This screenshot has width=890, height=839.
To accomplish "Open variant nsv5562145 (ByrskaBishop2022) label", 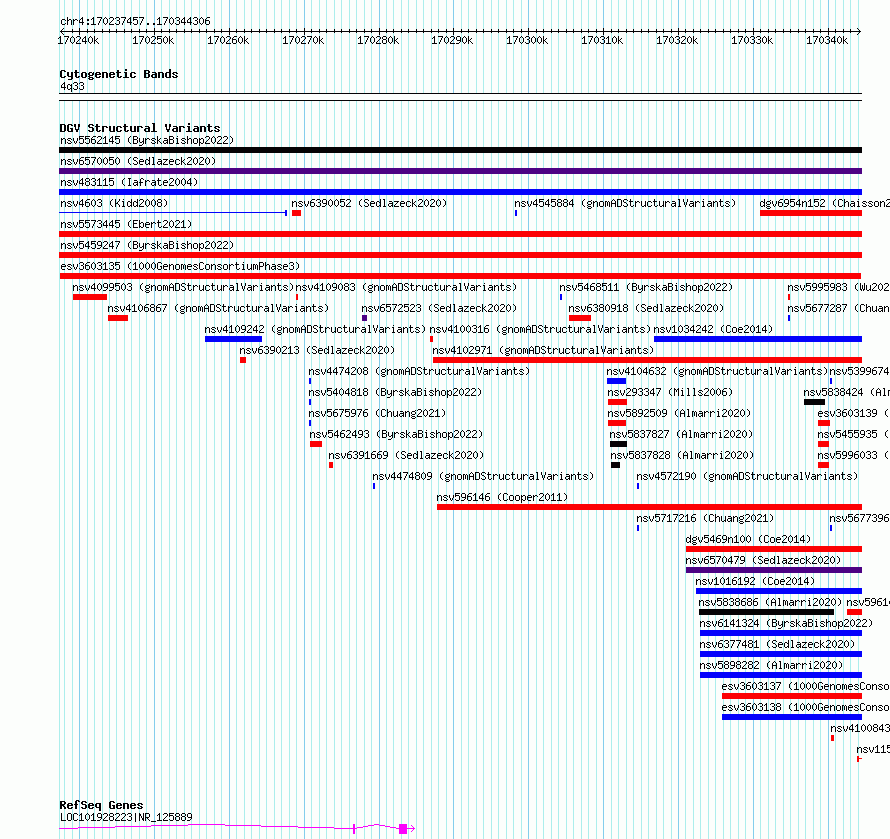I will (x=147, y=140).
